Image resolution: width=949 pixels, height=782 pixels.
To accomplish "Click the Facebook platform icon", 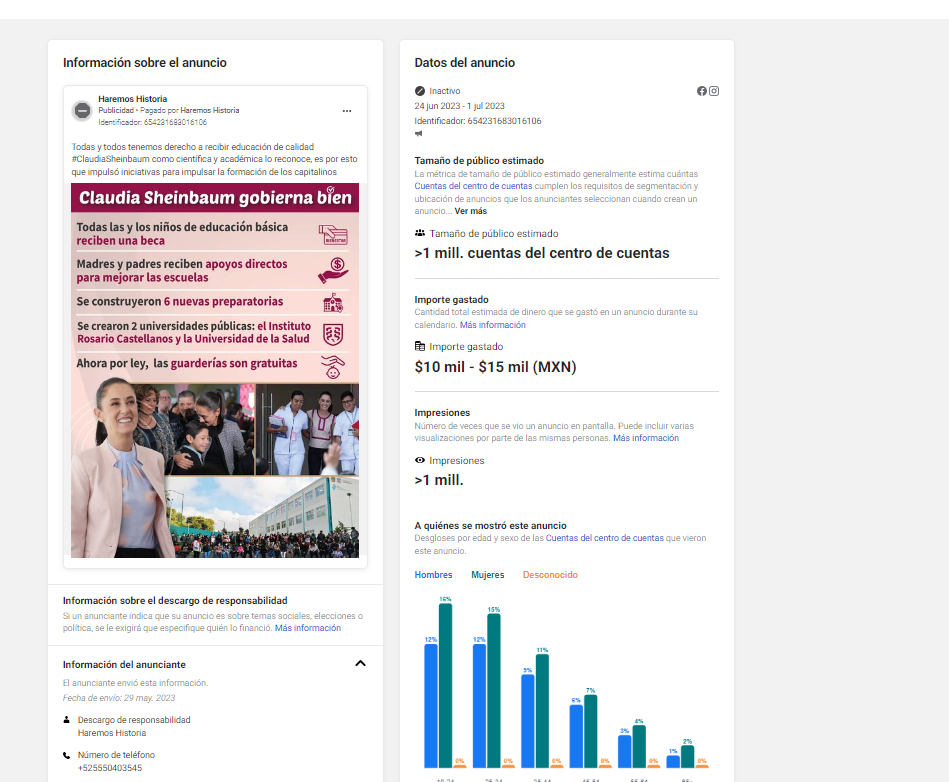I will (x=702, y=91).
